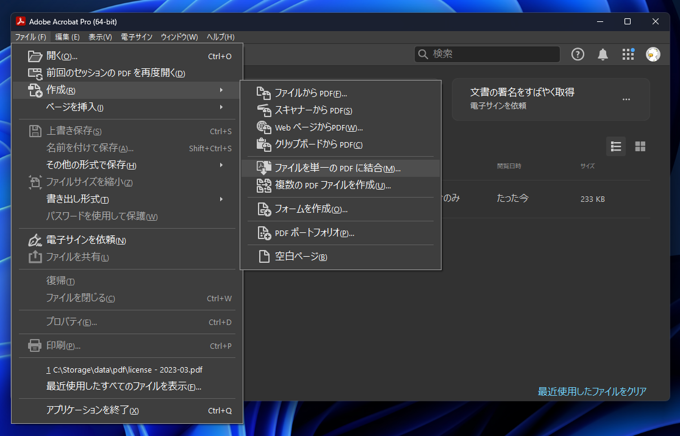The image size is (680, 436).
Task: Expand the 作成 submenu arrow
Action: pyautogui.click(x=221, y=90)
